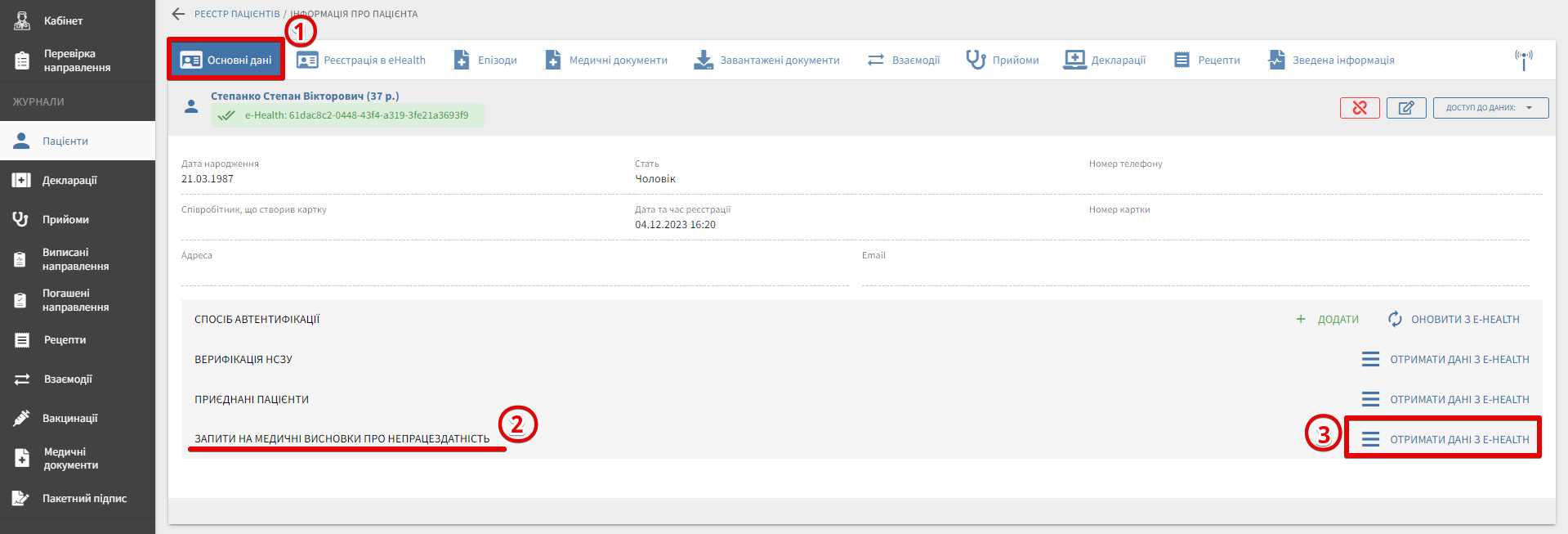Open Вакцинації from the sidebar
1568x534 pixels.
tap(69, 419)
